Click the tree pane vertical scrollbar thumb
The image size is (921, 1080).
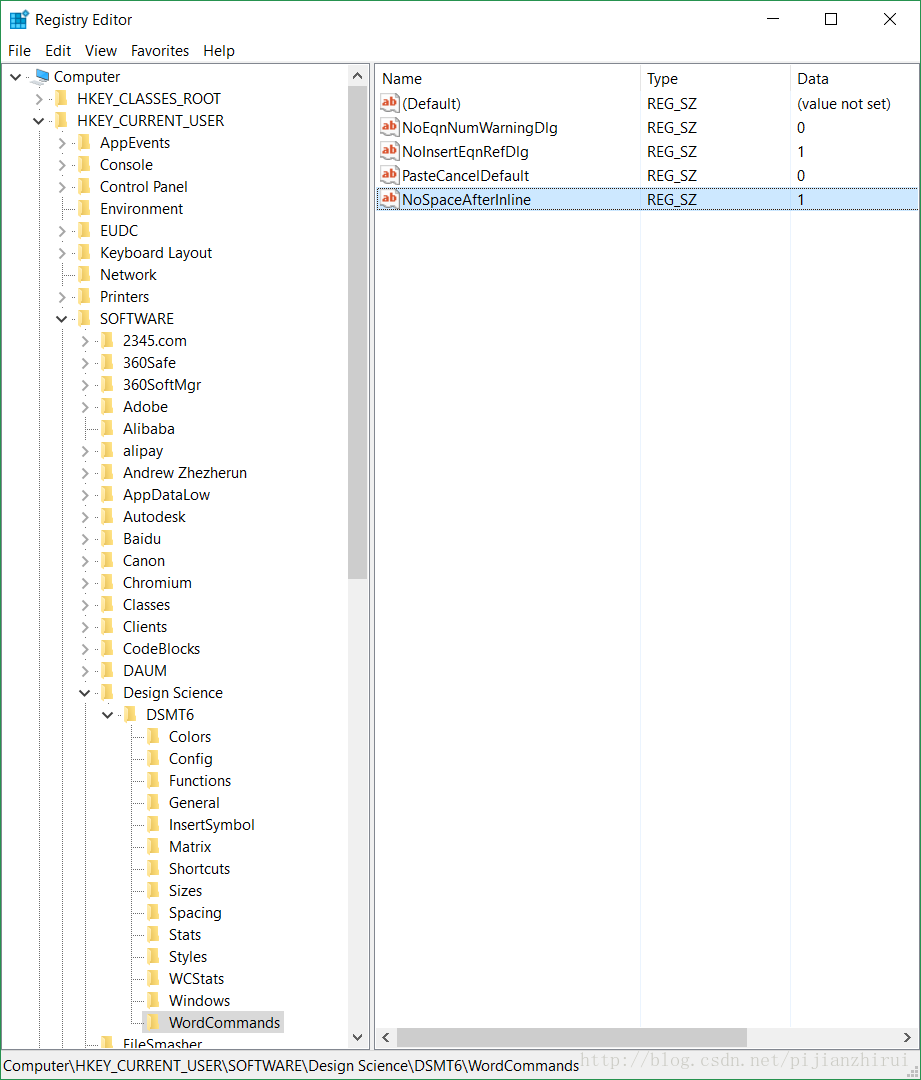point(358,332)
